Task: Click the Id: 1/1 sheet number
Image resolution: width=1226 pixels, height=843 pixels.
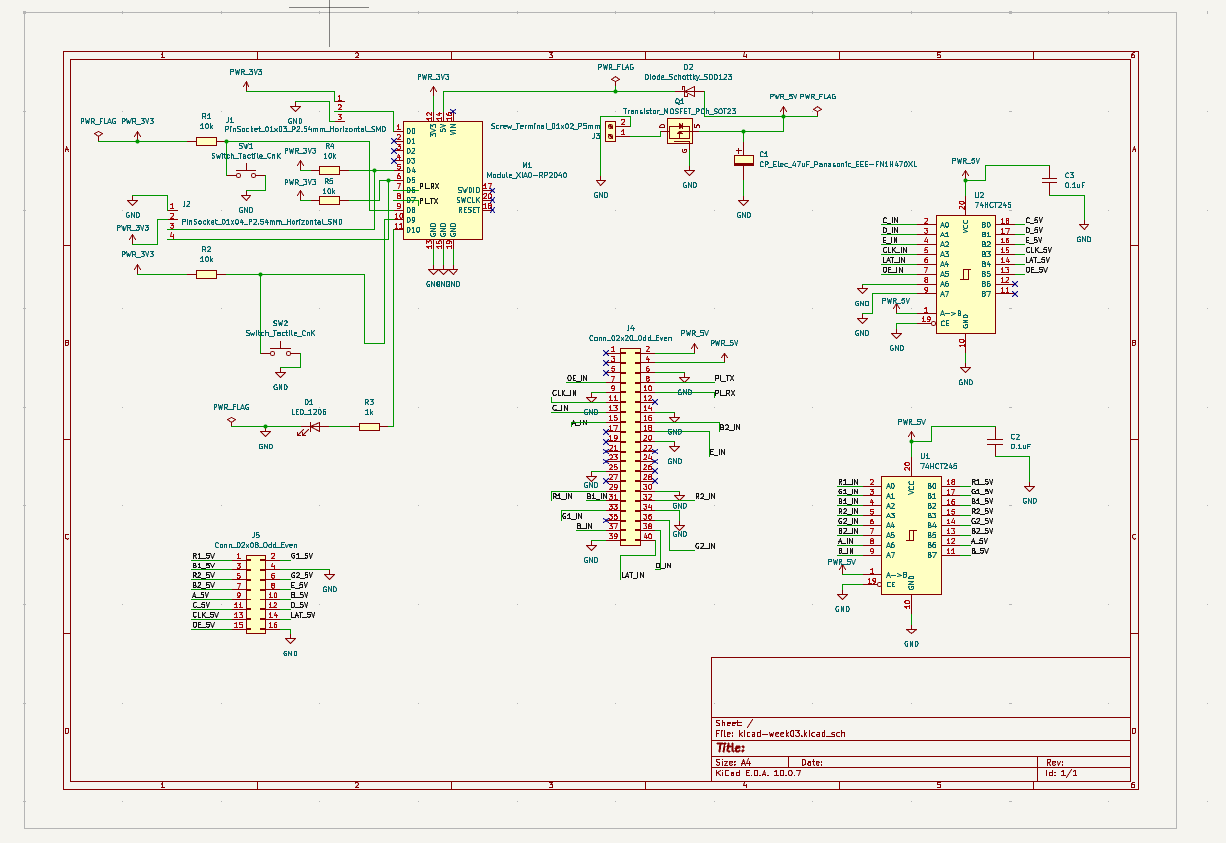Action: point(1060,773)
